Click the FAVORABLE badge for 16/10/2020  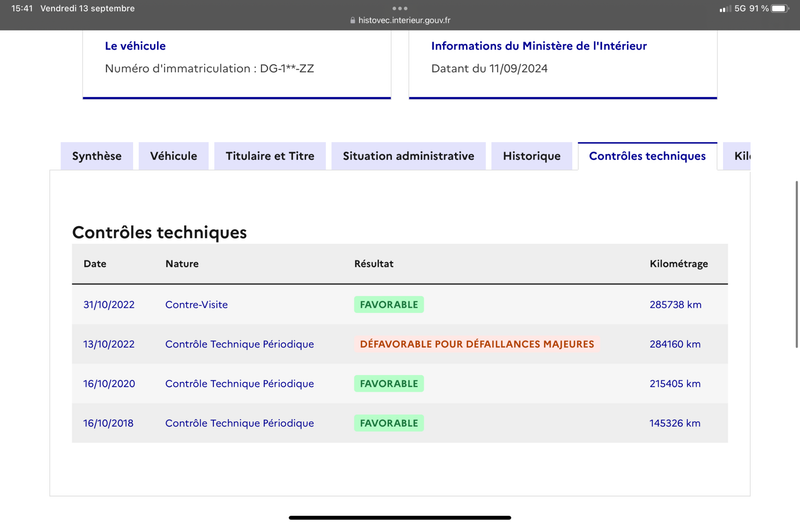[x=389, y=384]
